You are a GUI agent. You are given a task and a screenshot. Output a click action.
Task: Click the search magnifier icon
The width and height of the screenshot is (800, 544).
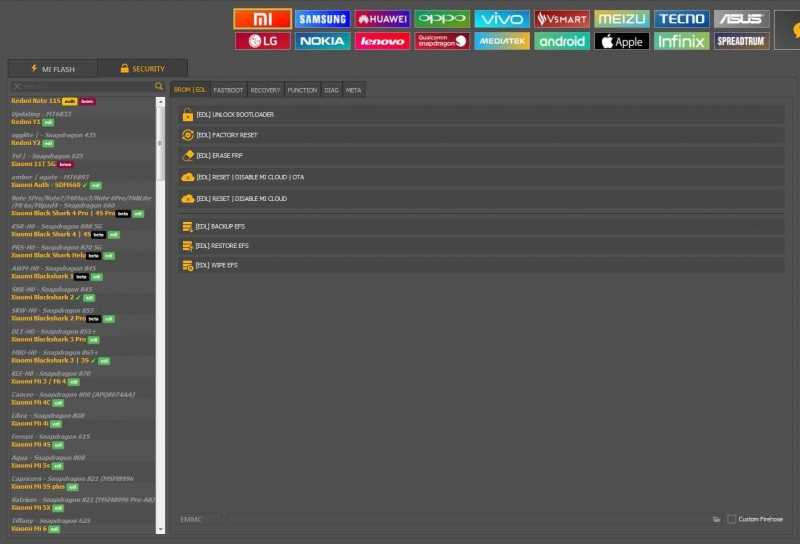[x=159, y=86]
